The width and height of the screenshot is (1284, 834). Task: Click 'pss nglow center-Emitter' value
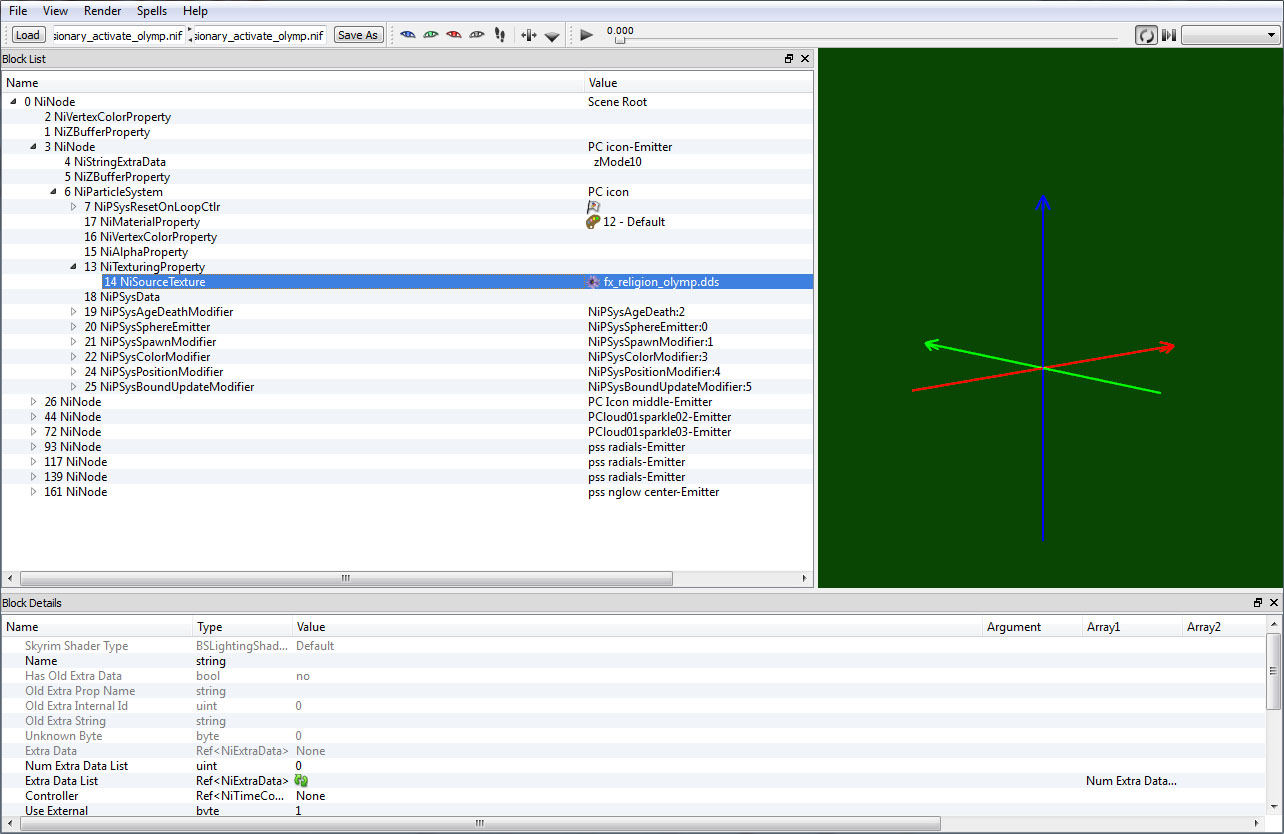point(653,492)
